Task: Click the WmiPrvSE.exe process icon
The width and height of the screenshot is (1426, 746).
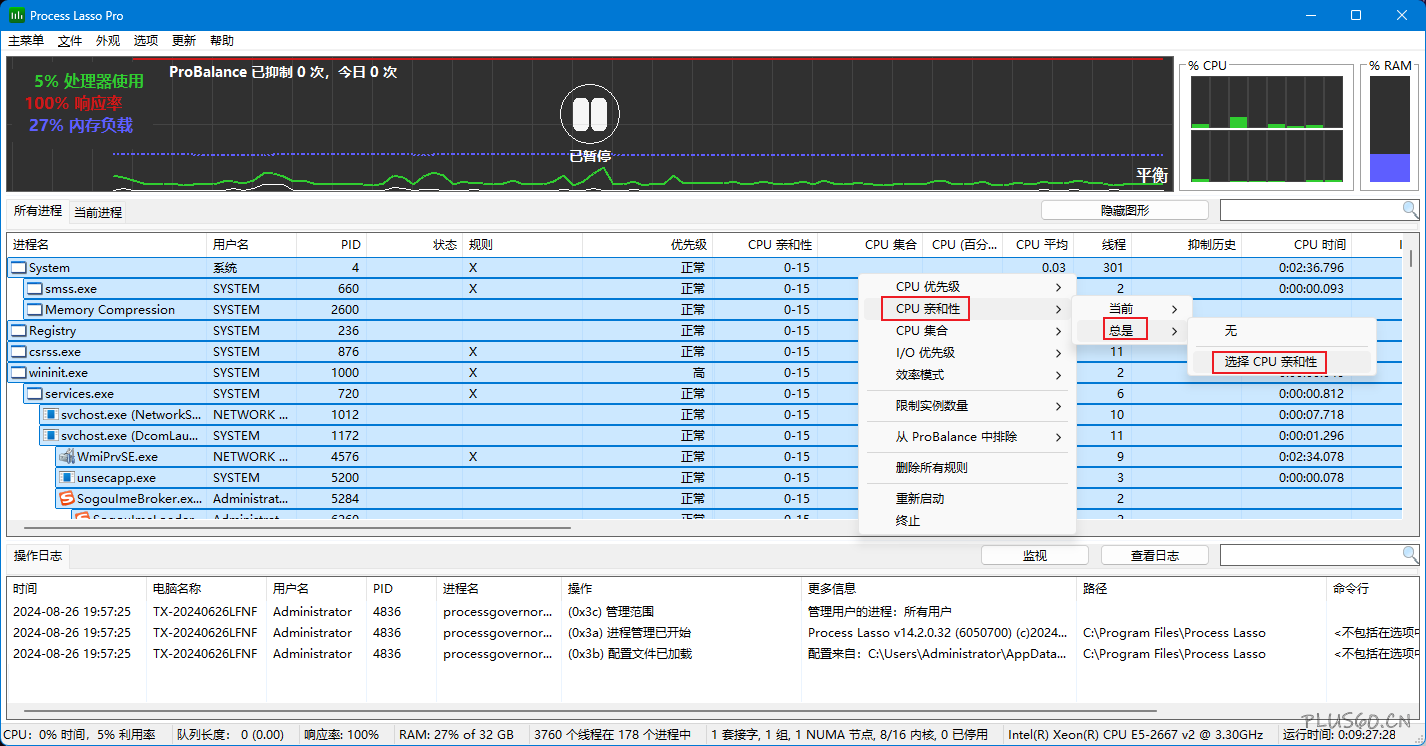Action: [x=67, y=457]
